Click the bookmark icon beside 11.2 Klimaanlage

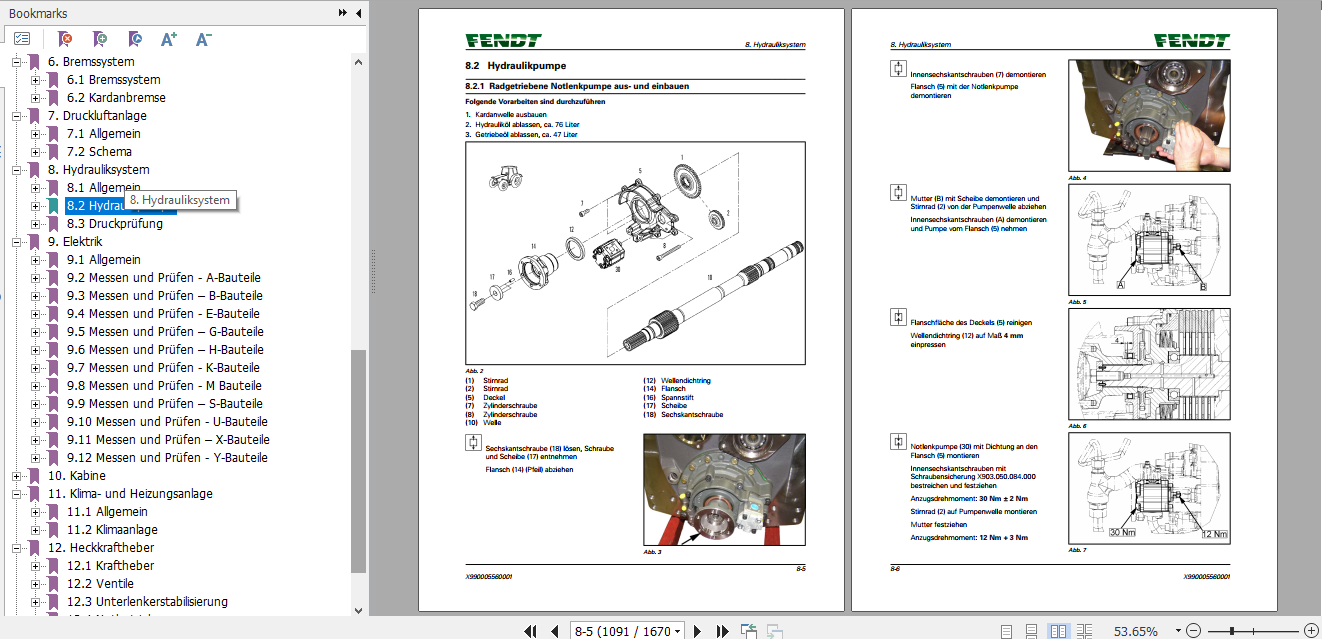tap(53, 530)
